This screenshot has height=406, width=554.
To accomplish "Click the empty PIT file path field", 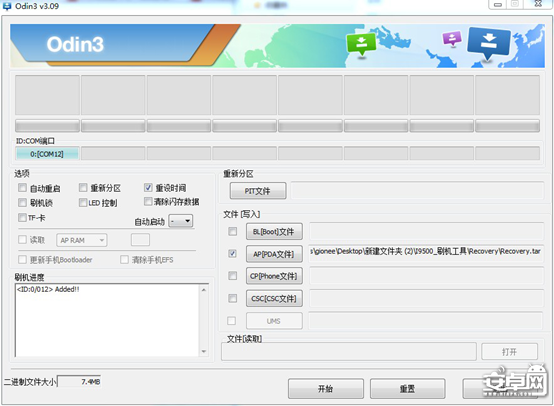I will (x=417, y=191).
